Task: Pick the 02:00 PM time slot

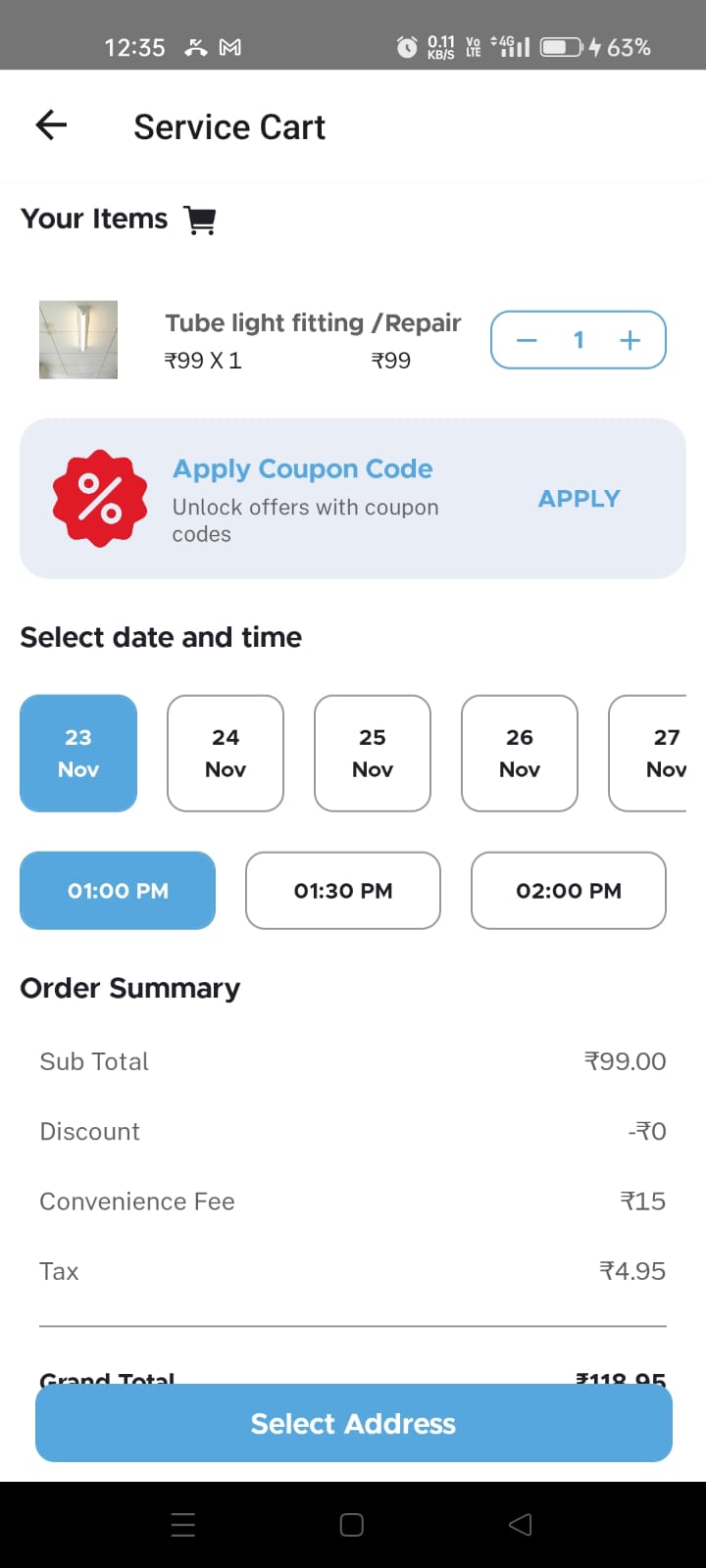Action: tap(569, 890)
